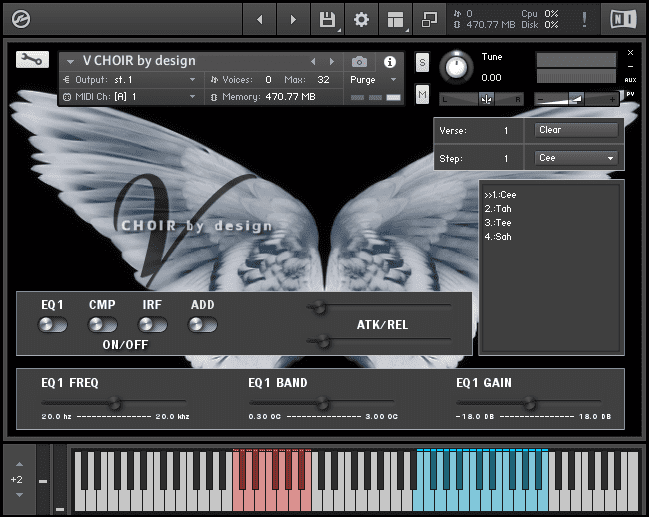Image resolution: width=649 pixels, height=517 pixels.
Task: Open options via the gear icon
Action: coord(361,19)
